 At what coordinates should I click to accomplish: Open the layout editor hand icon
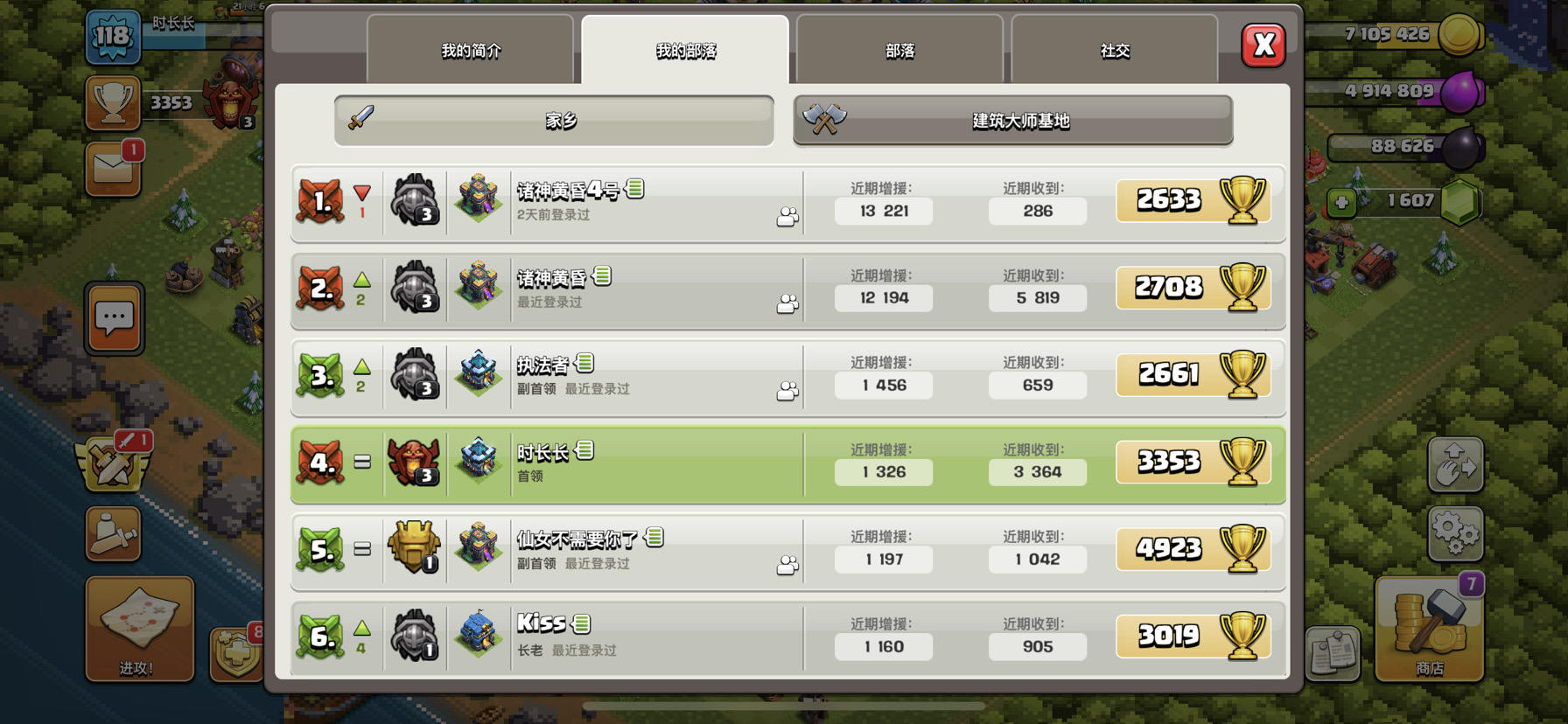click(x=1455, y=463)
